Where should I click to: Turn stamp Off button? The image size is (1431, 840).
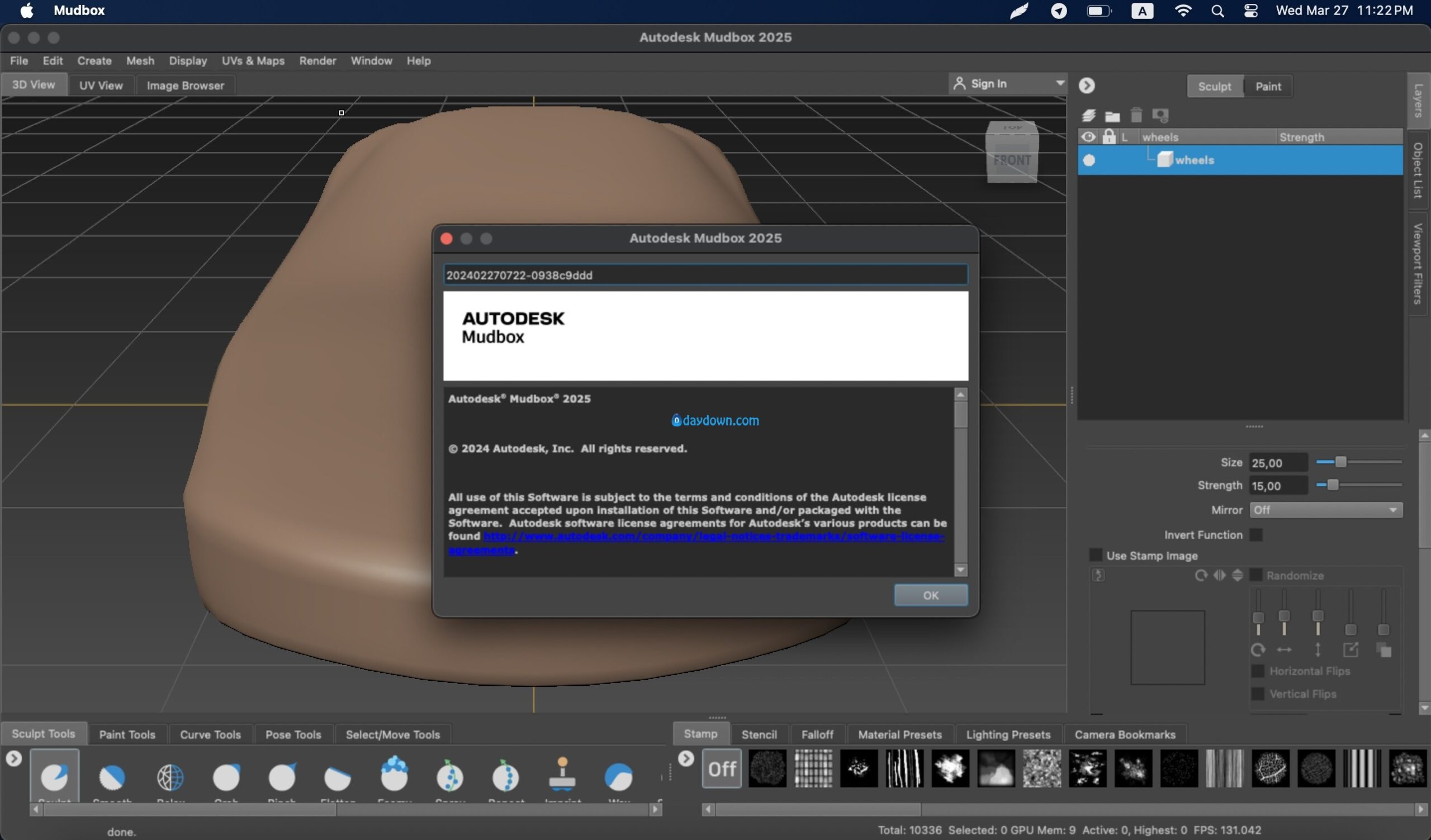pos(722,768)
